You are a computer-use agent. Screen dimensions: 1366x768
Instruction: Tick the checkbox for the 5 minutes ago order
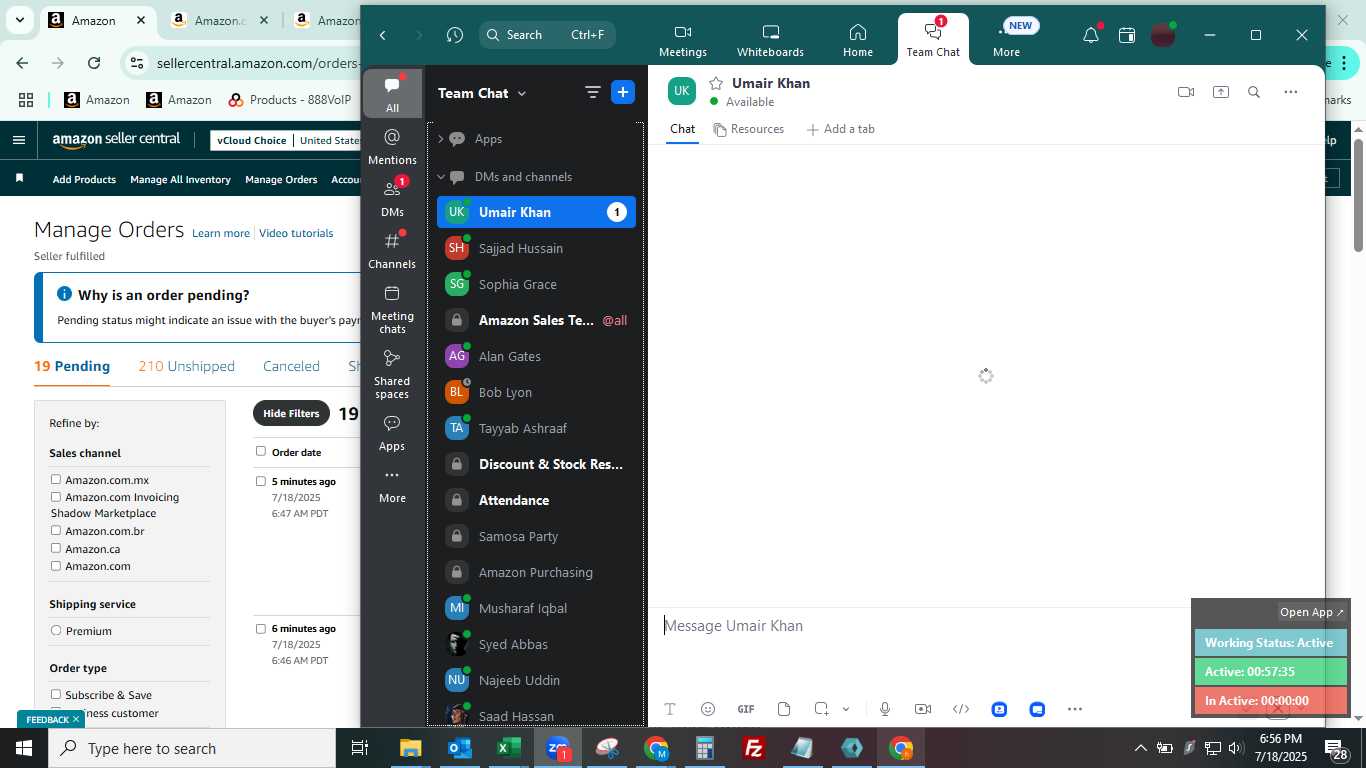(x=261, y=481)
